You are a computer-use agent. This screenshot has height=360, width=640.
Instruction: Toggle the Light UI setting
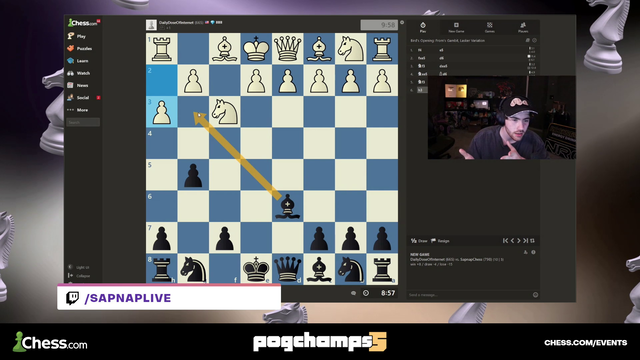tap(79, 267)
